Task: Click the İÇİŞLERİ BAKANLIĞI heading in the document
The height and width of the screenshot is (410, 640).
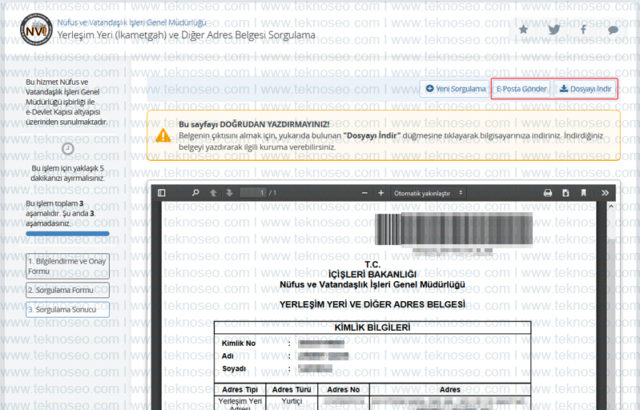Action: [x=372, y=274]
